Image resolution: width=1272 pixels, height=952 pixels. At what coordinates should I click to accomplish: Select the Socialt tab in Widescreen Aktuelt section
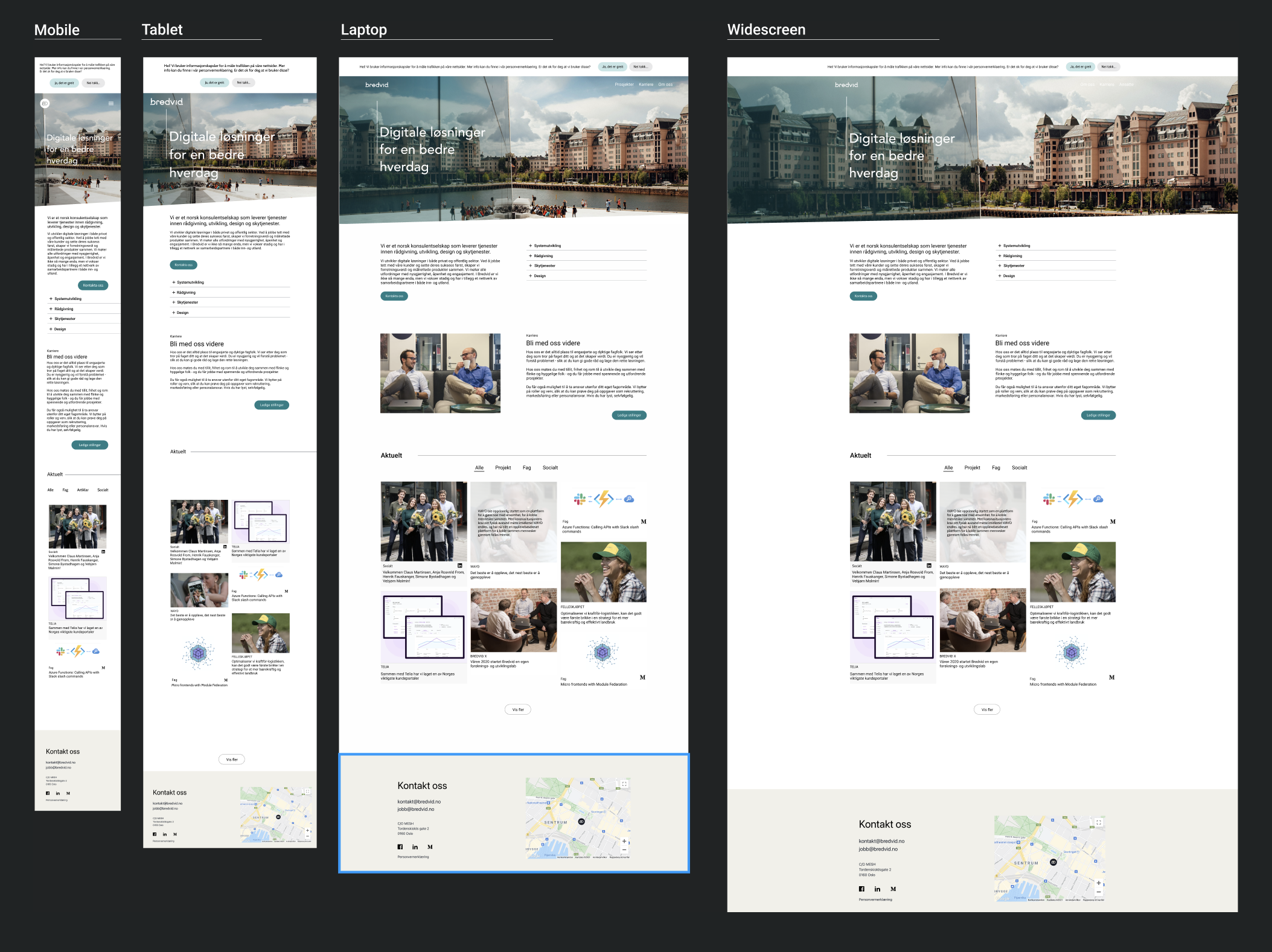tap(1019, 468)
